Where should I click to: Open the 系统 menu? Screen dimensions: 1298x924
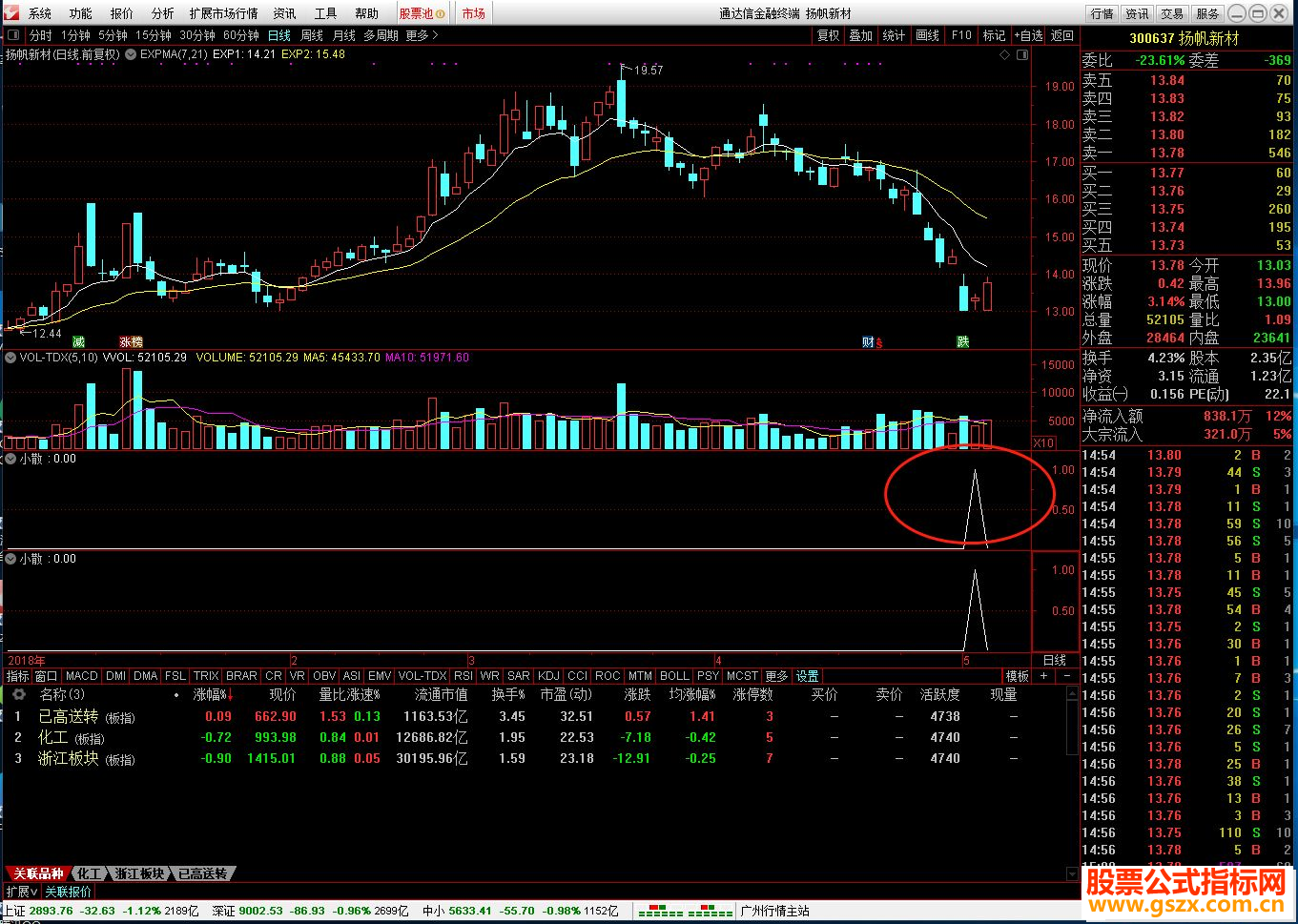point(40,13)
